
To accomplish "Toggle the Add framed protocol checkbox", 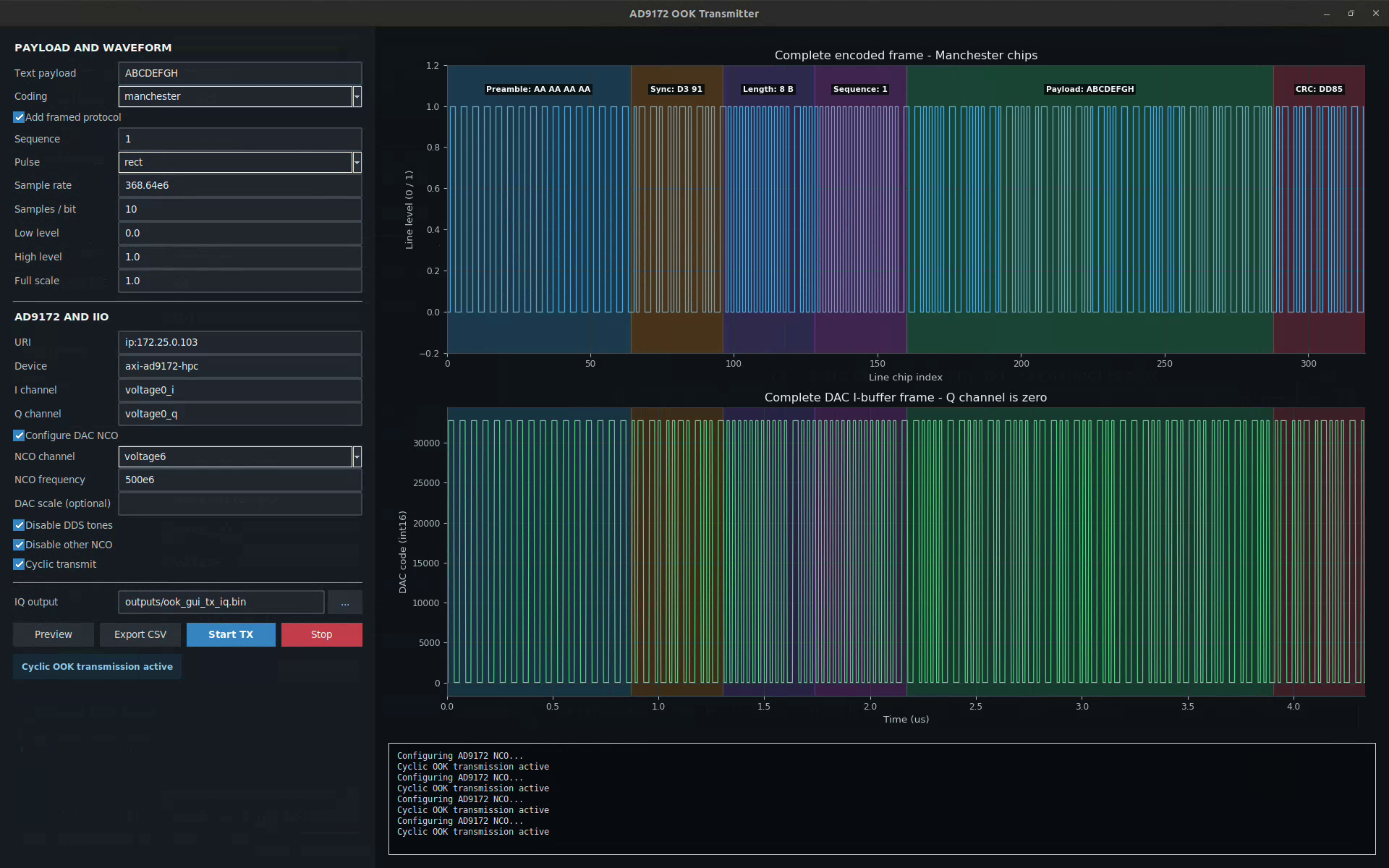I will click(19, 117).
